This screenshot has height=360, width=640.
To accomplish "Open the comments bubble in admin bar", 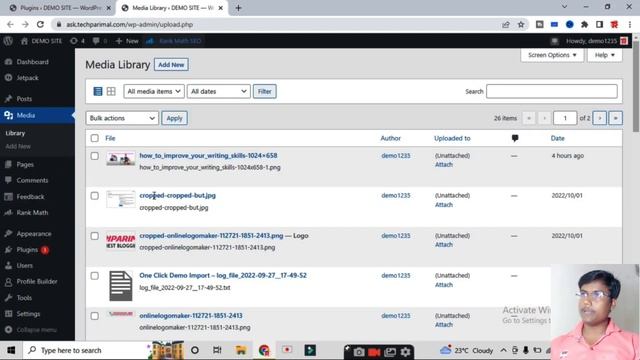I will 100,41.
